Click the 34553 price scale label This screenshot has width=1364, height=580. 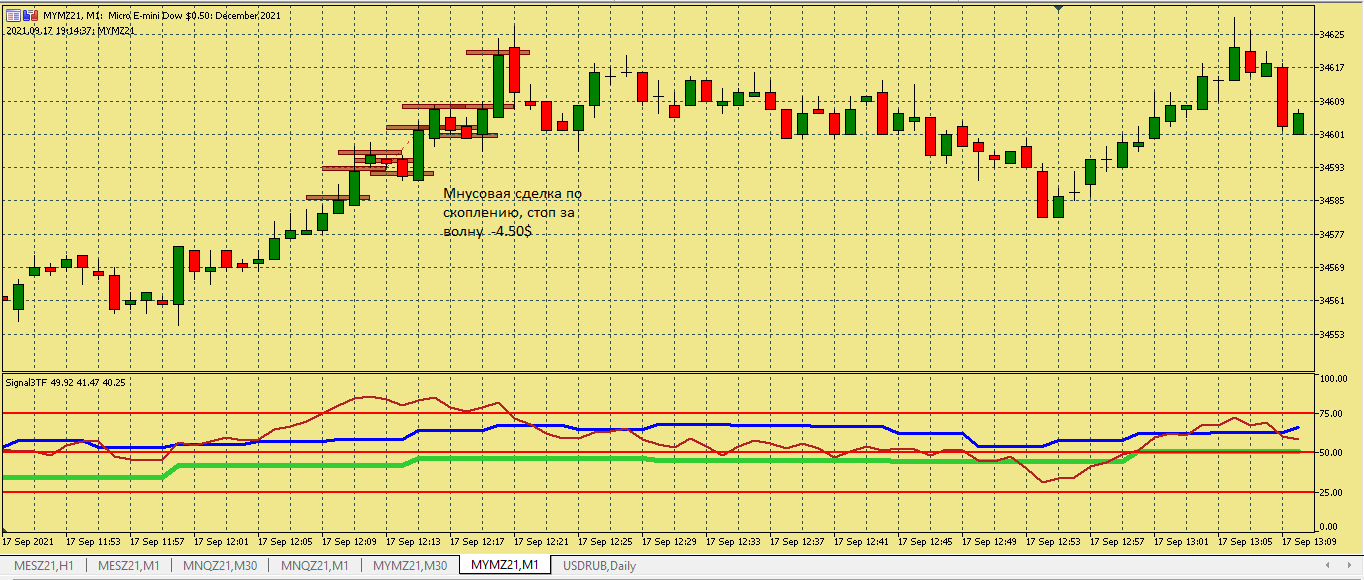tap(1332, 334)
